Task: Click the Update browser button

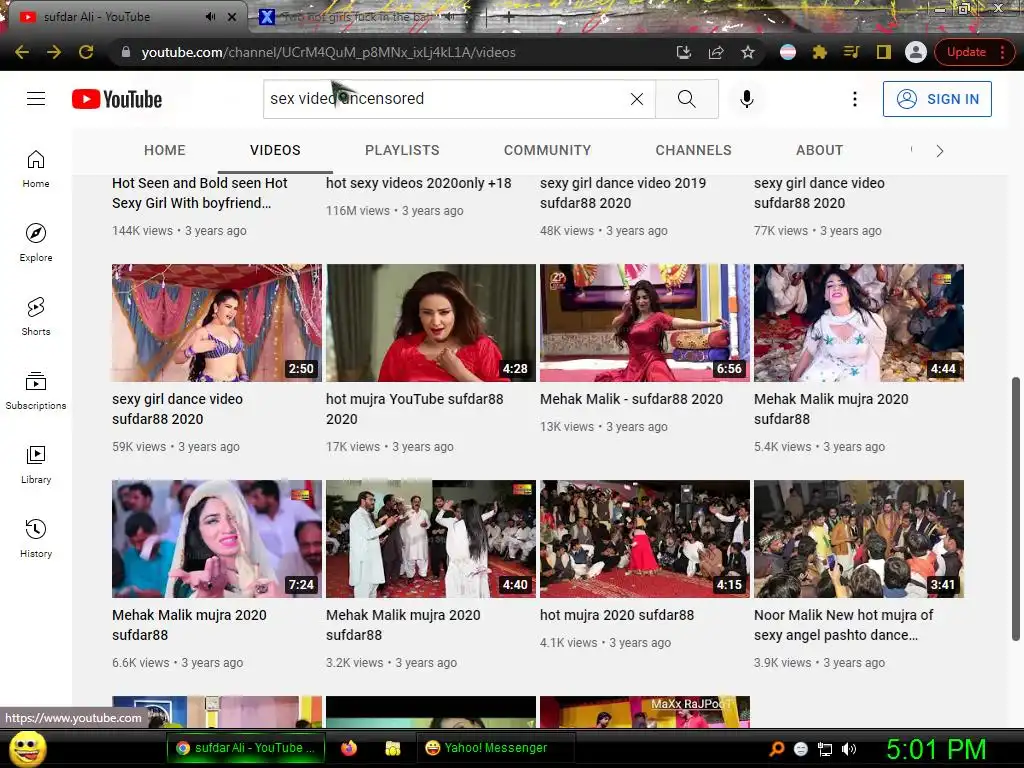Action: pyautogui.click(x=966, y=52)
